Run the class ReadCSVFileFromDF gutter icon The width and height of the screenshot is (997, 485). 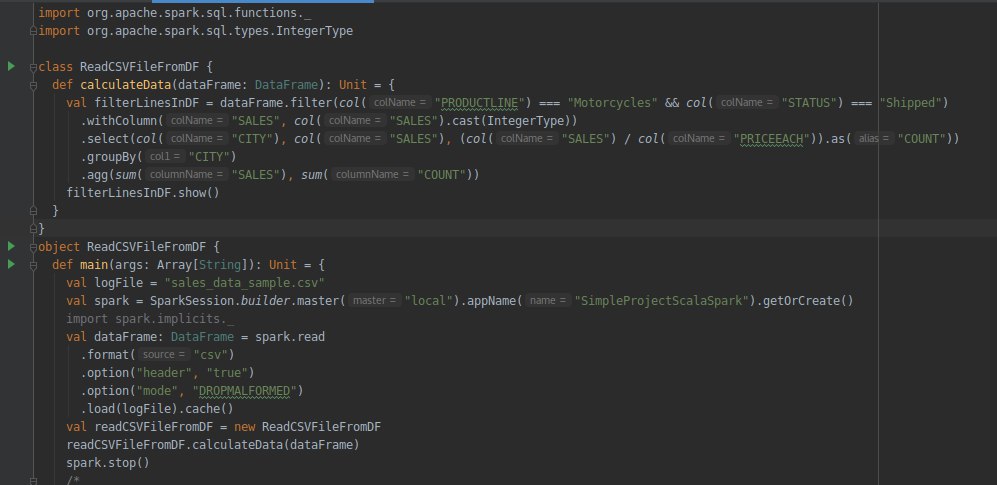(x=11, y=66)
